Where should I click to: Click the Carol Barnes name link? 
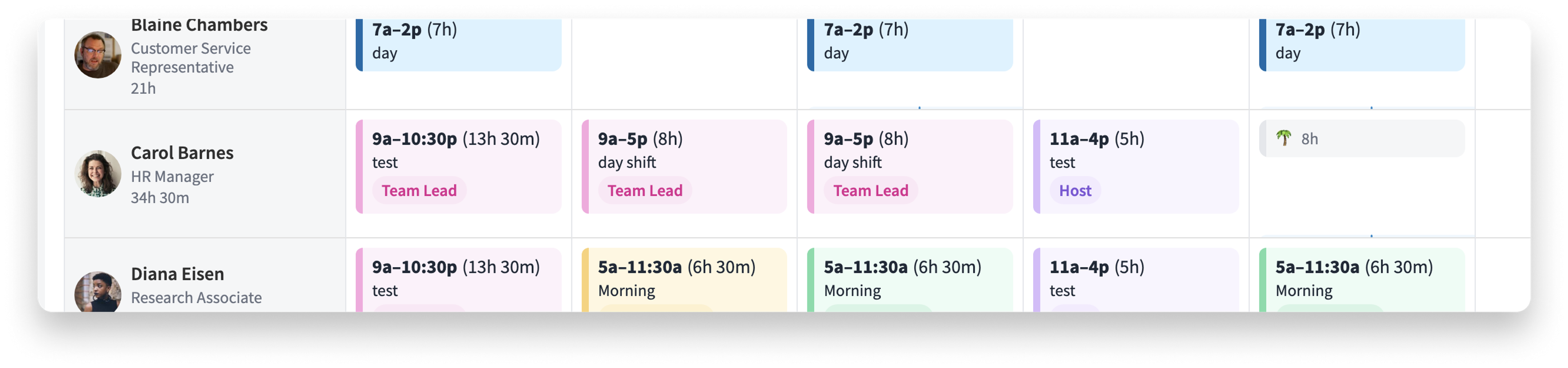pyautogui.click(x=182, y=153)
